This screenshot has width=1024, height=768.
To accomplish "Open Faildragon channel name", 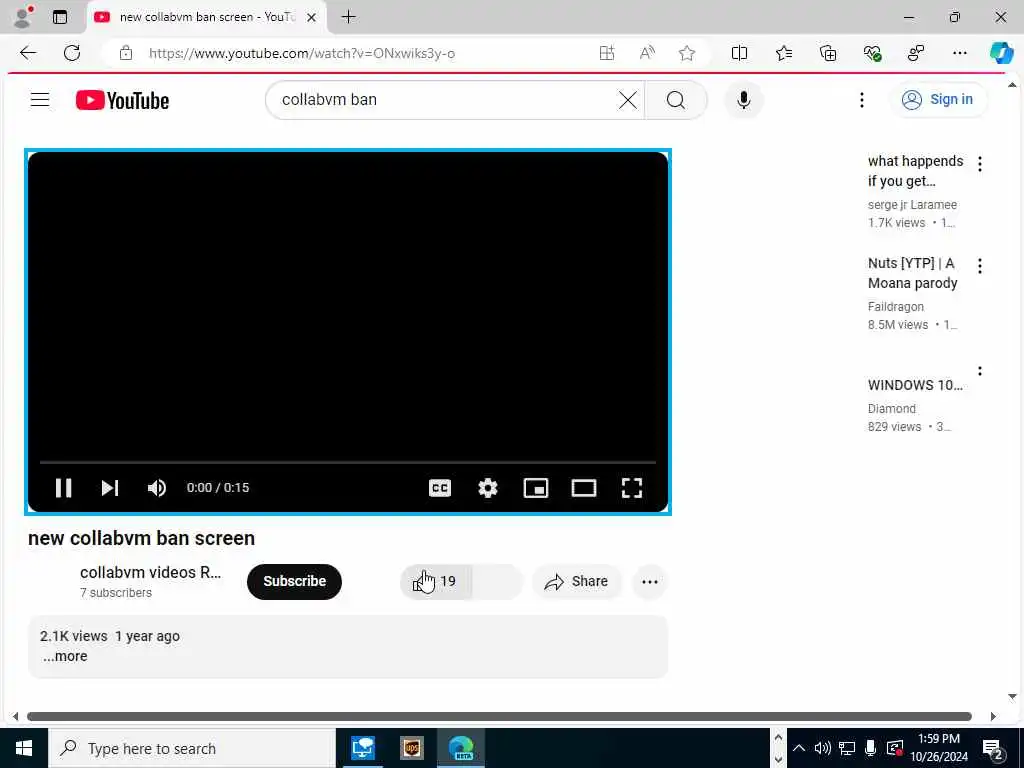I will pyautogui.click(x=895, y=306).
